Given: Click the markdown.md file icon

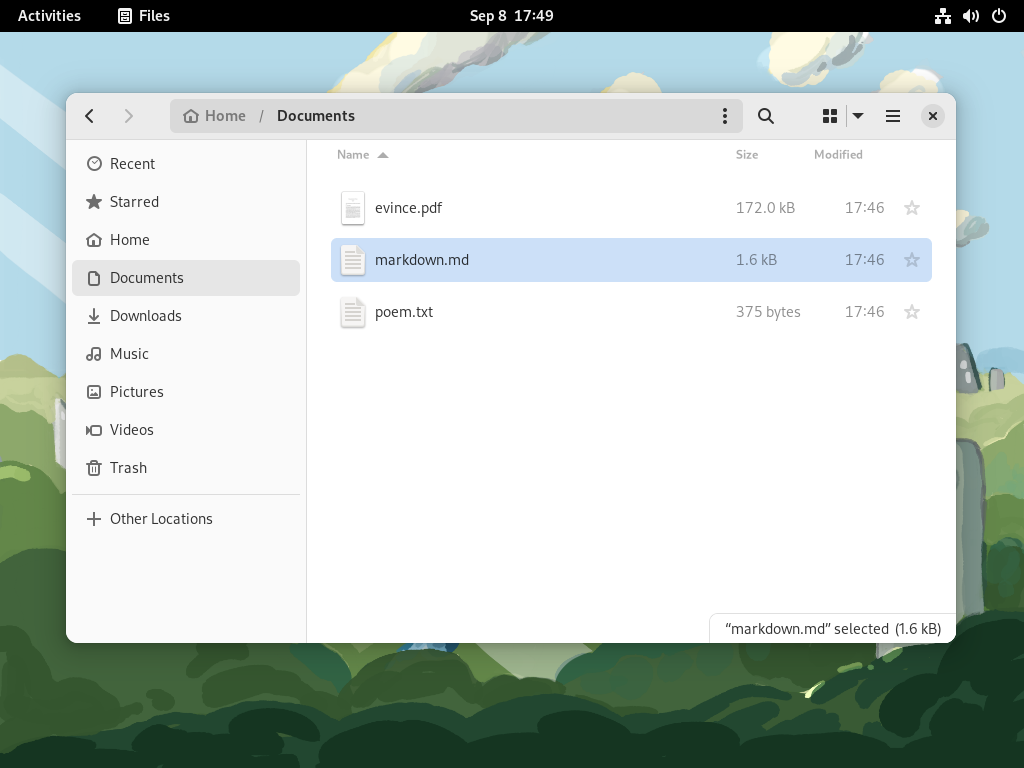Looking at the screenshot, I should coord(353,260).
